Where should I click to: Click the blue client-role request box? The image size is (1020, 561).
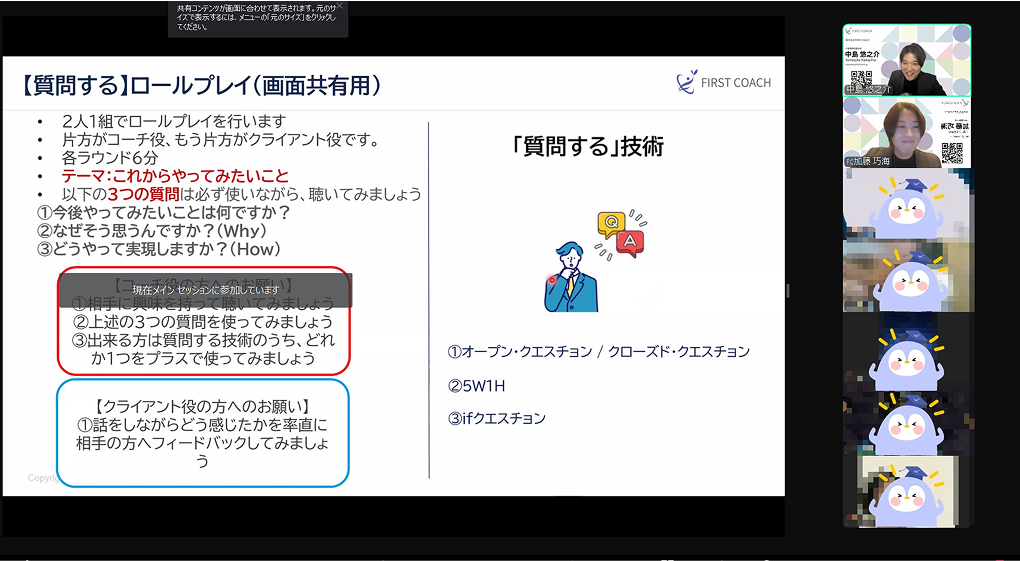(203, 432)
